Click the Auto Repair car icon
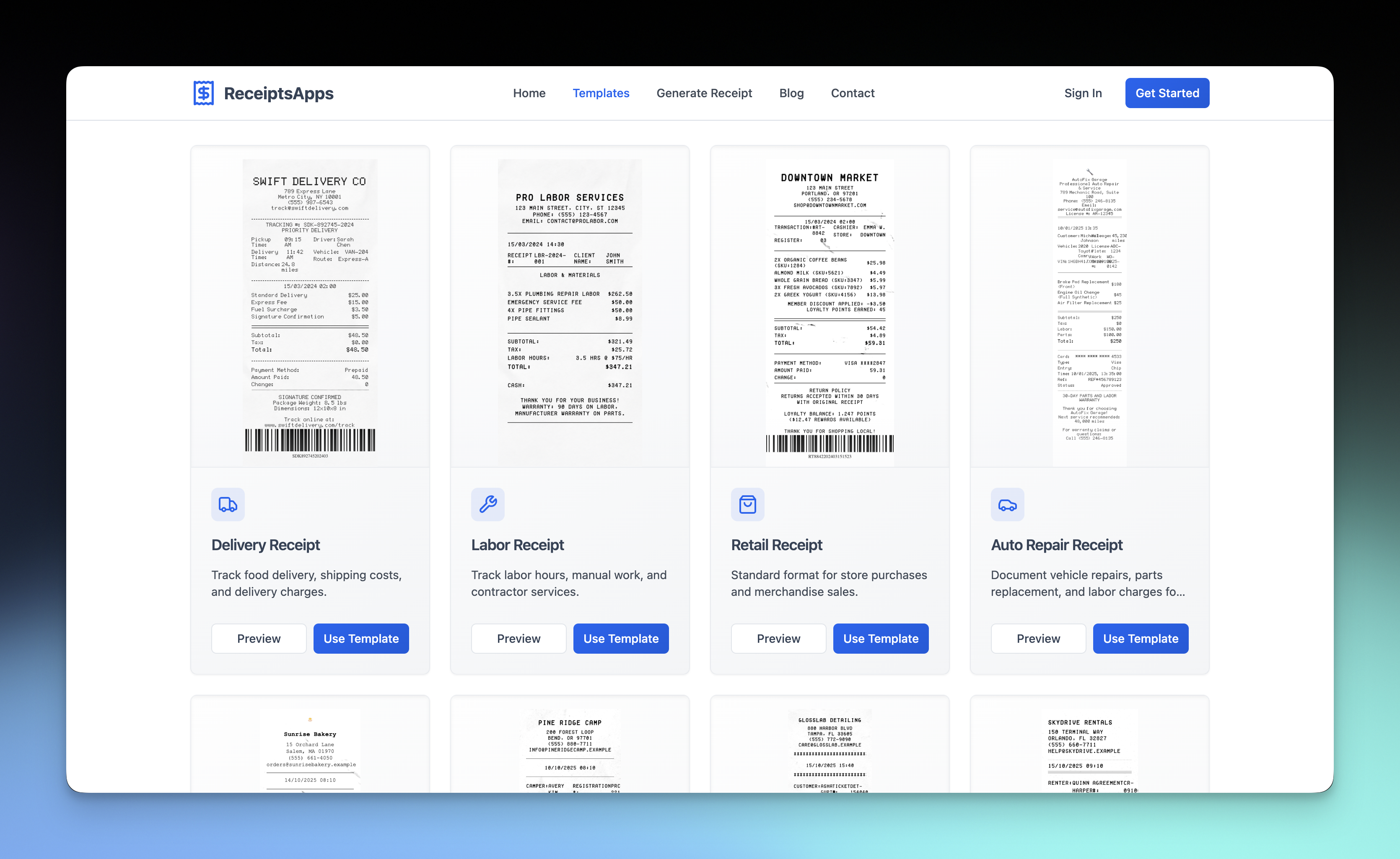The height and width of the screenshot is (859, 1400). 1007,505
